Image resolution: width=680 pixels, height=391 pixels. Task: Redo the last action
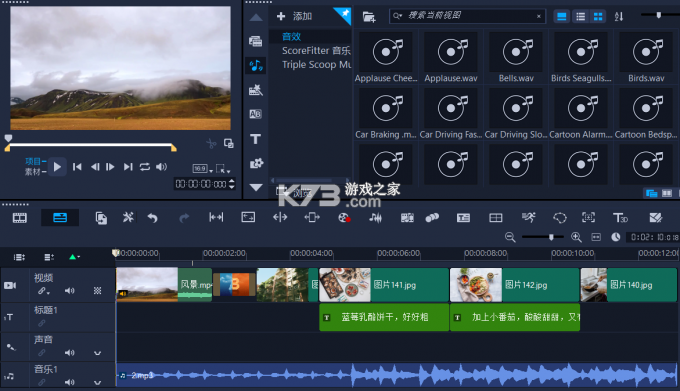184,218
